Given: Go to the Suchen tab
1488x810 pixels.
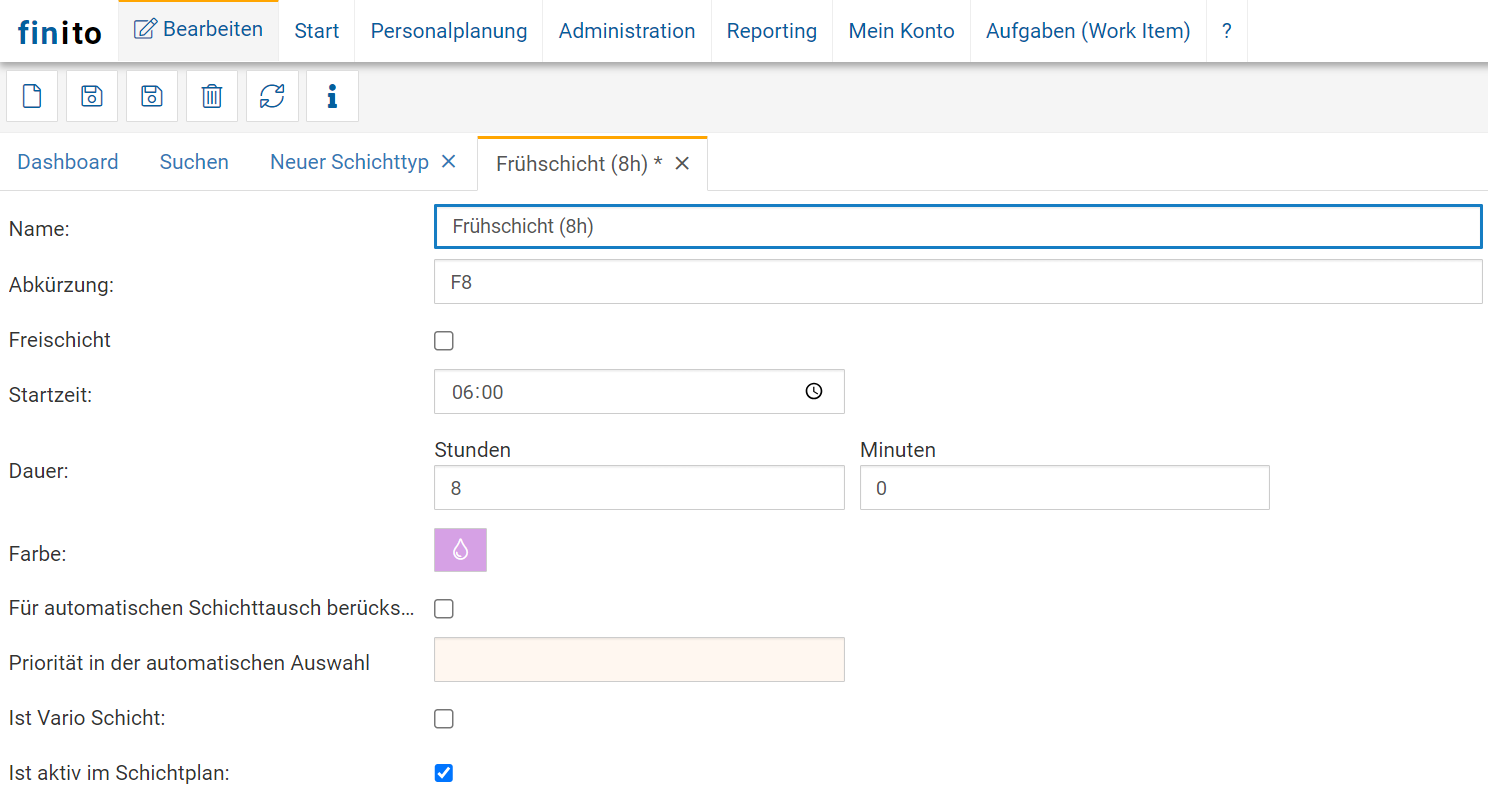Looking at the screenshot, I should pos(194,162).
